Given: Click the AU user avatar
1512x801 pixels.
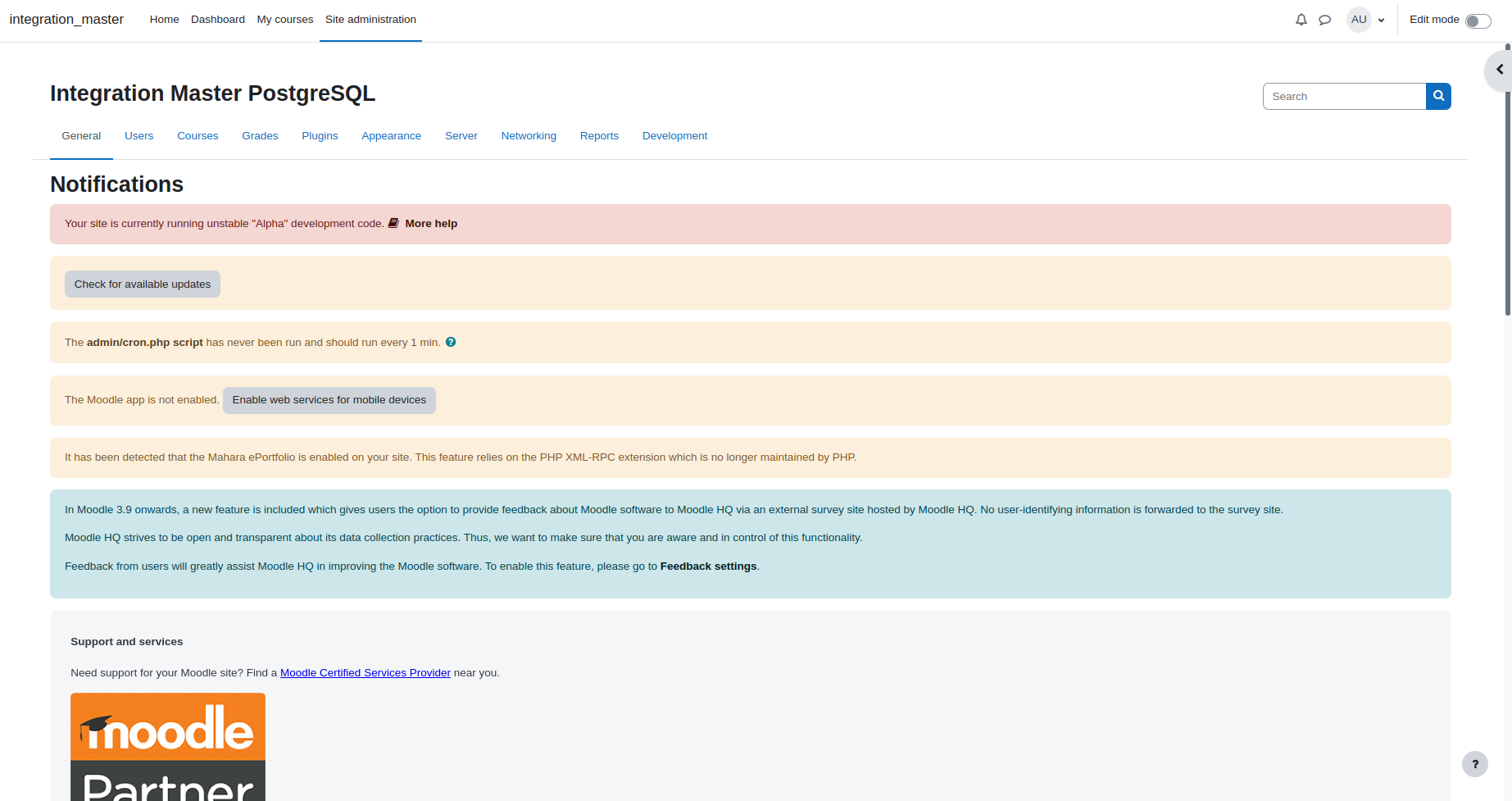Looking at the screenshot, I should [x=1359, y=20].
